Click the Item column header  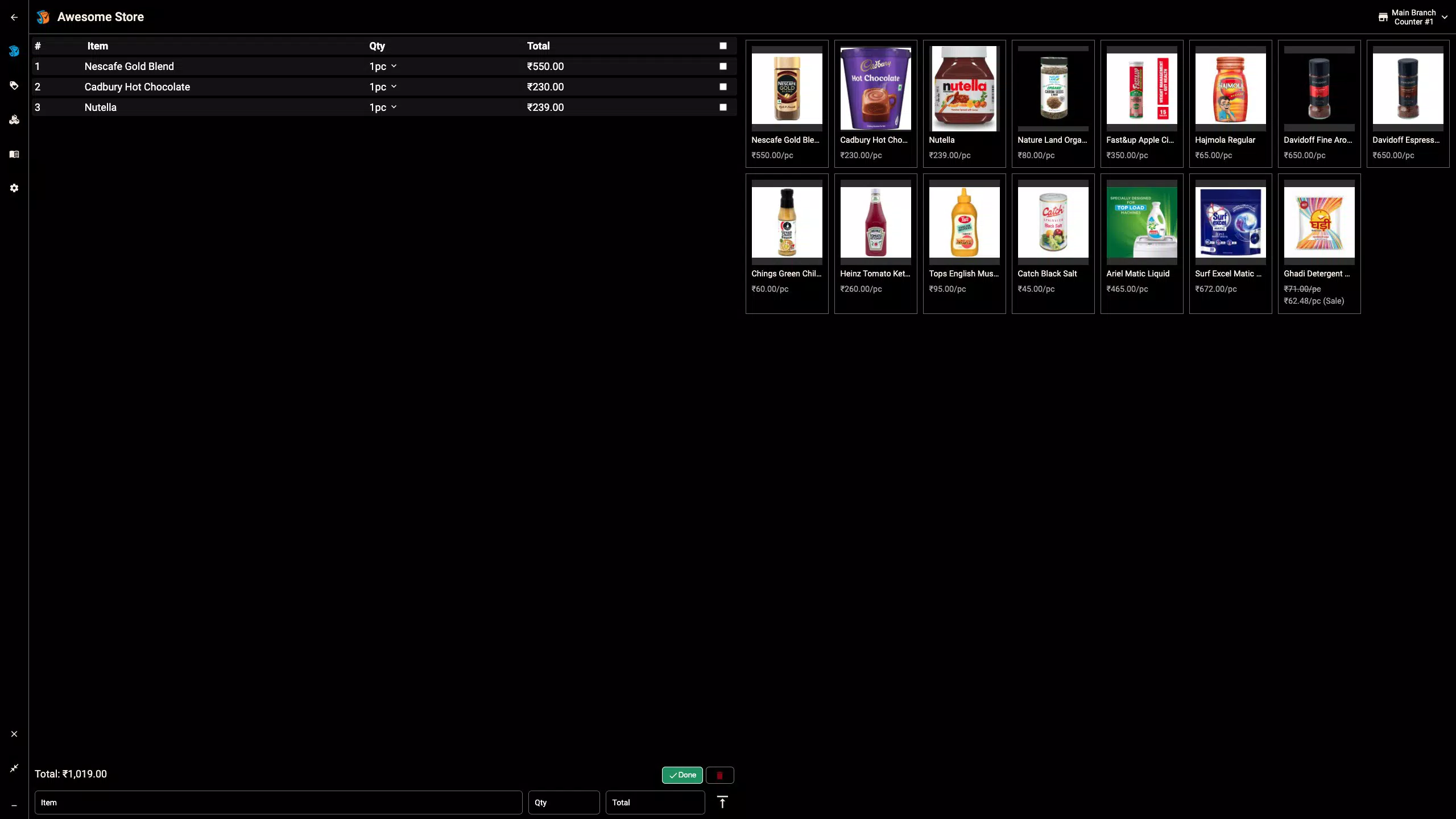point(97,46)
